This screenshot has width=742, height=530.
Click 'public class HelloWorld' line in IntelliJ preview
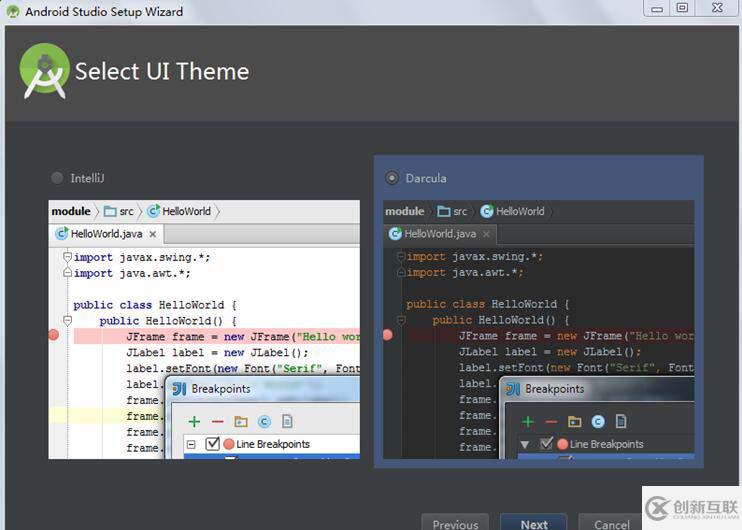tap(155, 305)
